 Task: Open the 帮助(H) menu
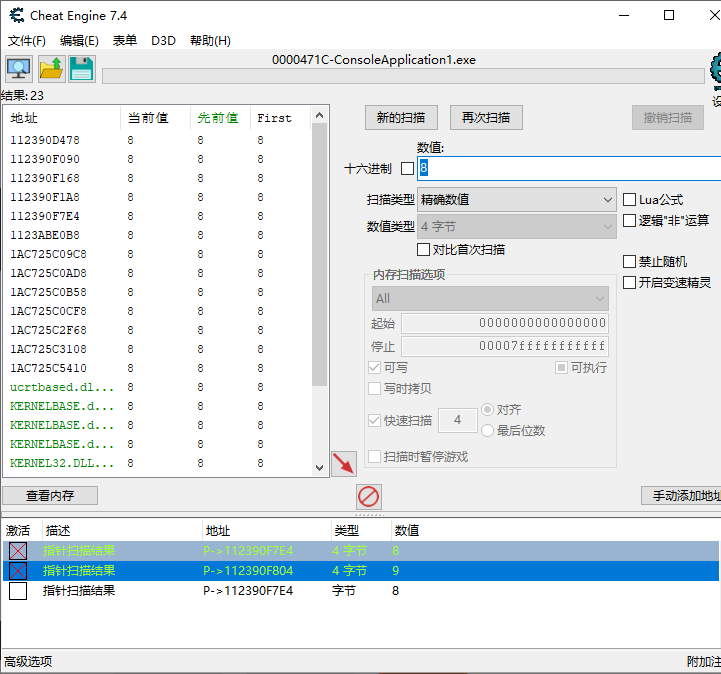click(210, 41)
